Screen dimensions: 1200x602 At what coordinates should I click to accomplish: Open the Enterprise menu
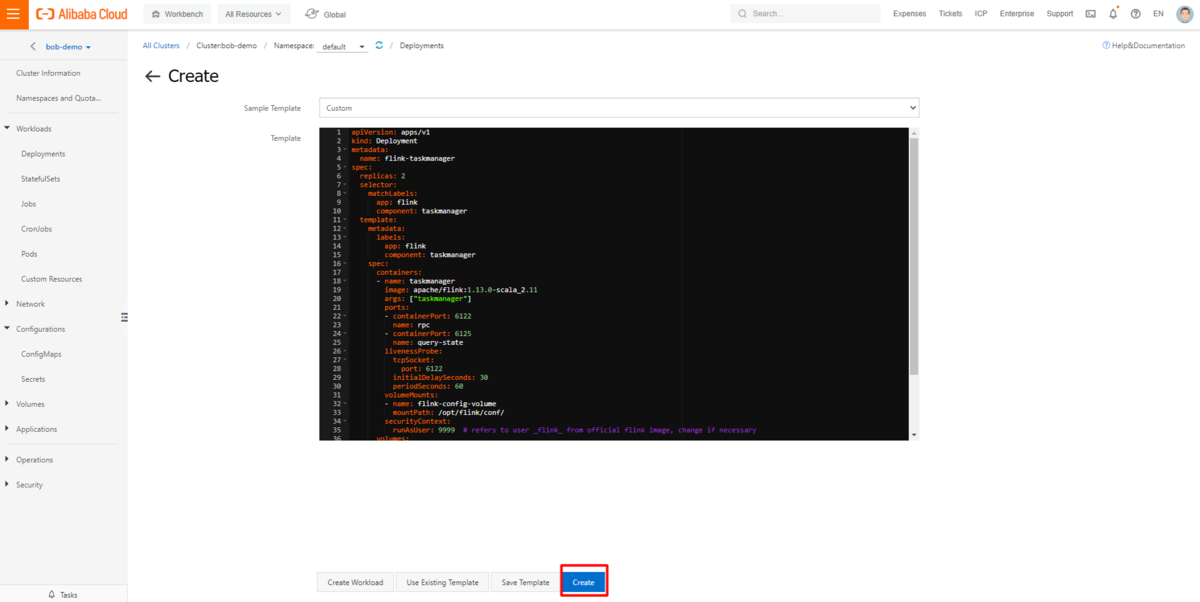[x=1017, y=14]
